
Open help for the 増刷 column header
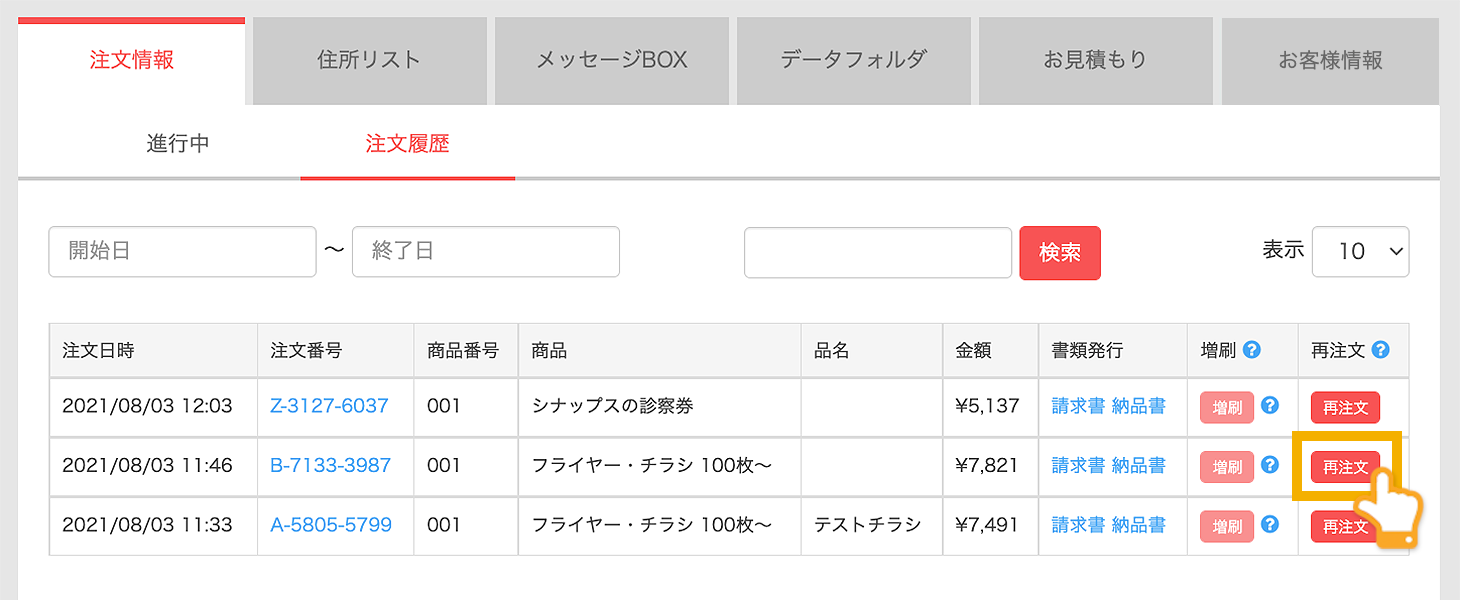1251,350
